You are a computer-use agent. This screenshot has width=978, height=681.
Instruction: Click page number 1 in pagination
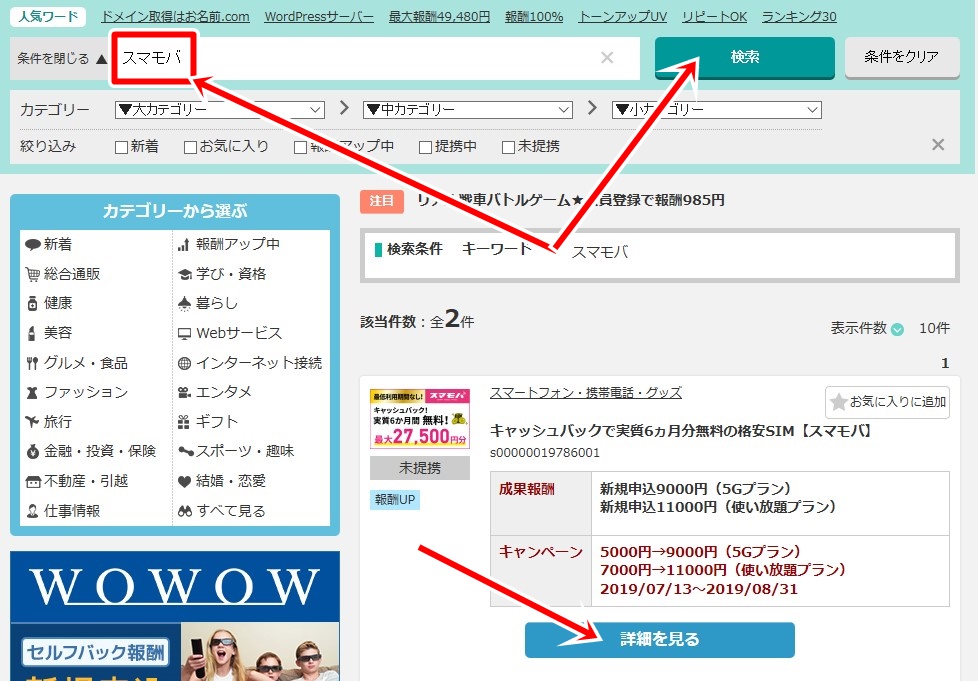[x=945, y=363]
